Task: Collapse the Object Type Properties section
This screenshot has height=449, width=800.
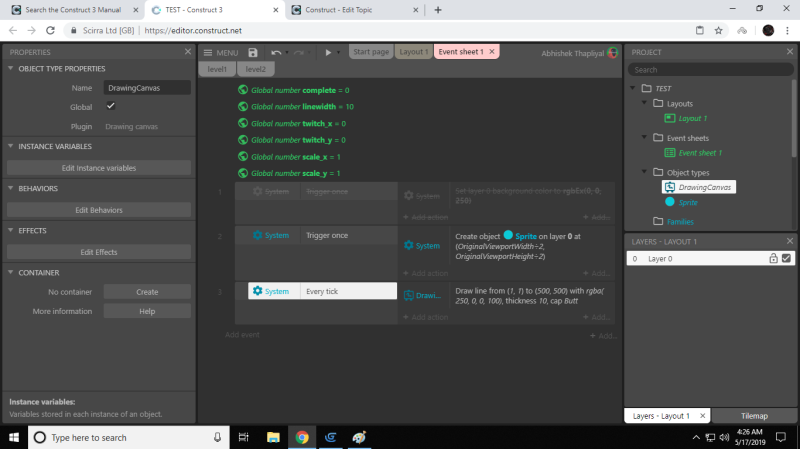Action: (x=11, y=68)
